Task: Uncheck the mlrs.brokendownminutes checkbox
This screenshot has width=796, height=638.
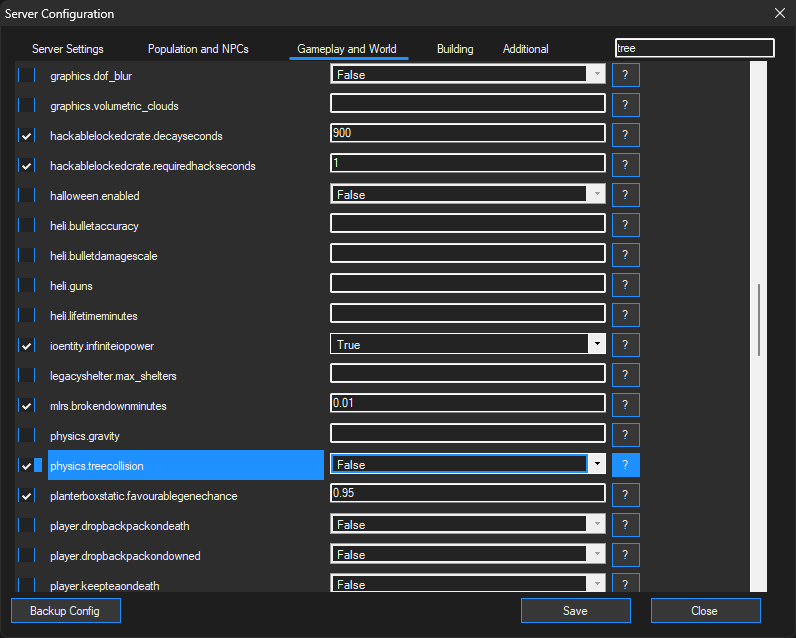Action: pyautogui.click(x=27, y=406)
